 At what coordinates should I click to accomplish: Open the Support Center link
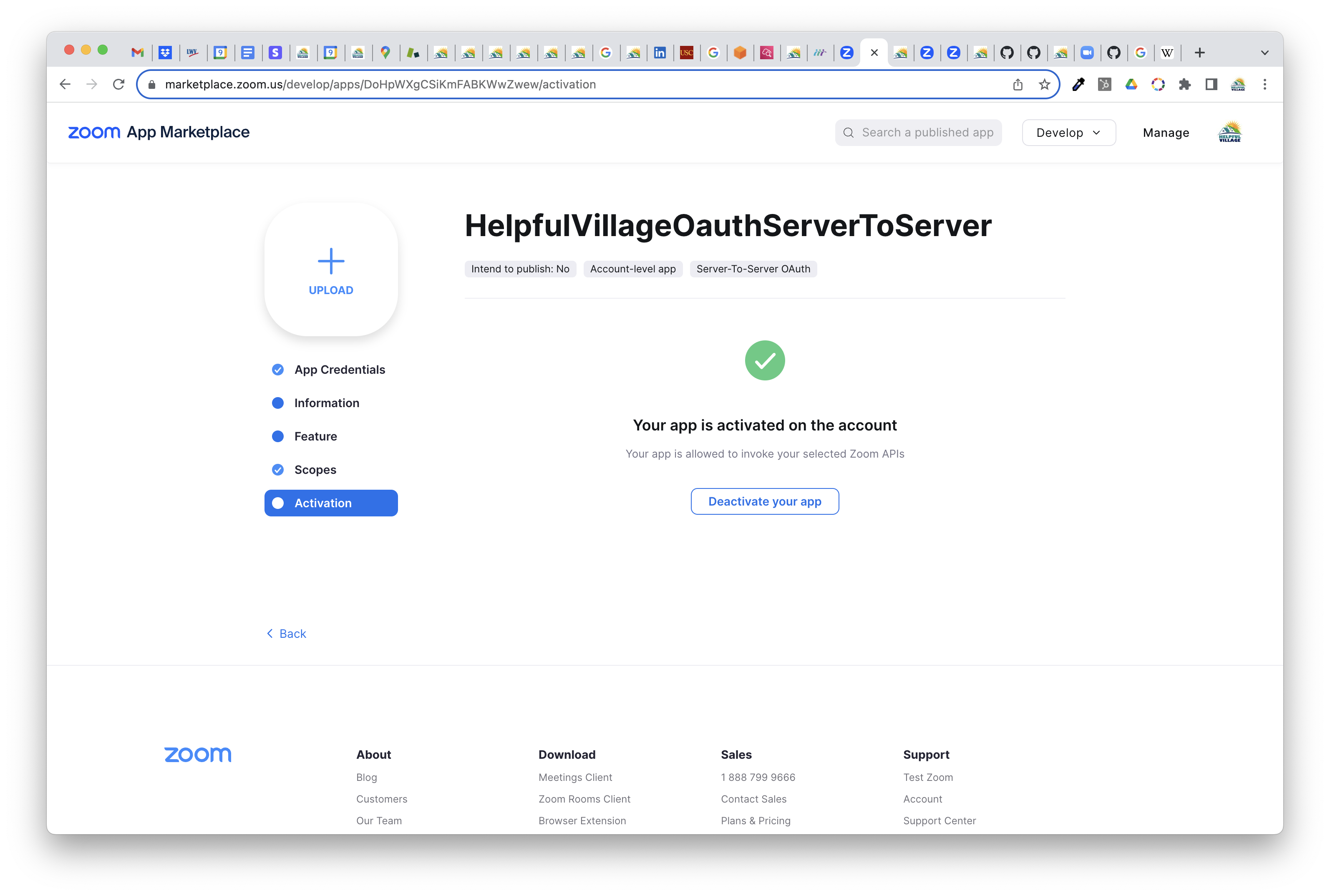(940, 820)
